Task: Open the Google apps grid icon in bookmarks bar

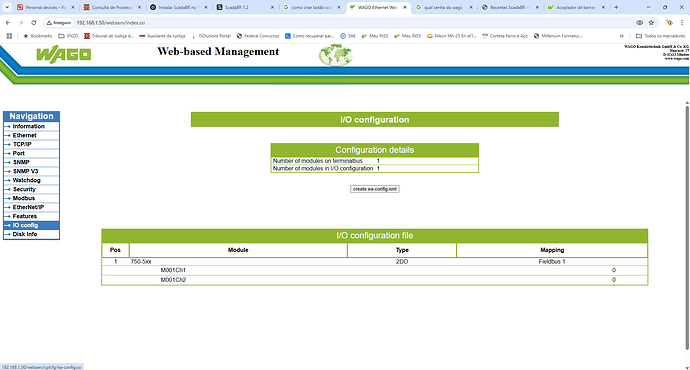Action: pyautogui.click(x=9, y=36)
